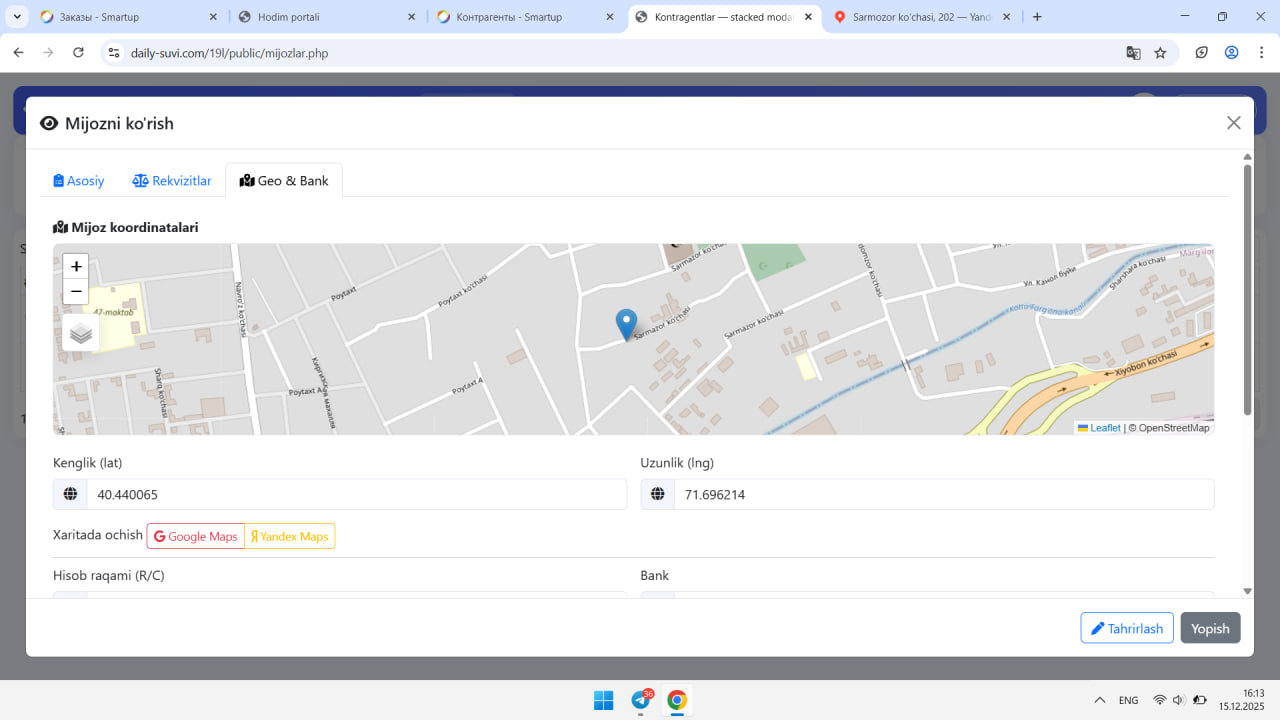Reload the current page
Image resolution: width=1280 pixels, height=720 pixels.
click(79, 53)
